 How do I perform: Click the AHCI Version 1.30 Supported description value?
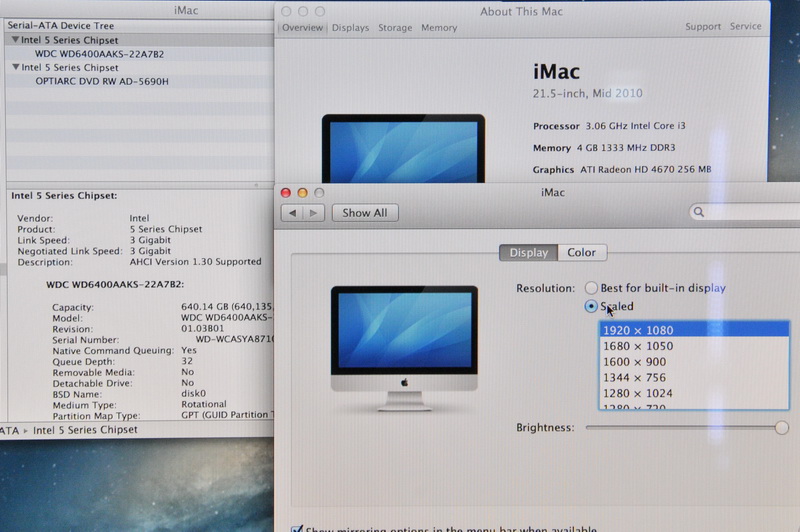pyautogui.click(x=195, y=262)
